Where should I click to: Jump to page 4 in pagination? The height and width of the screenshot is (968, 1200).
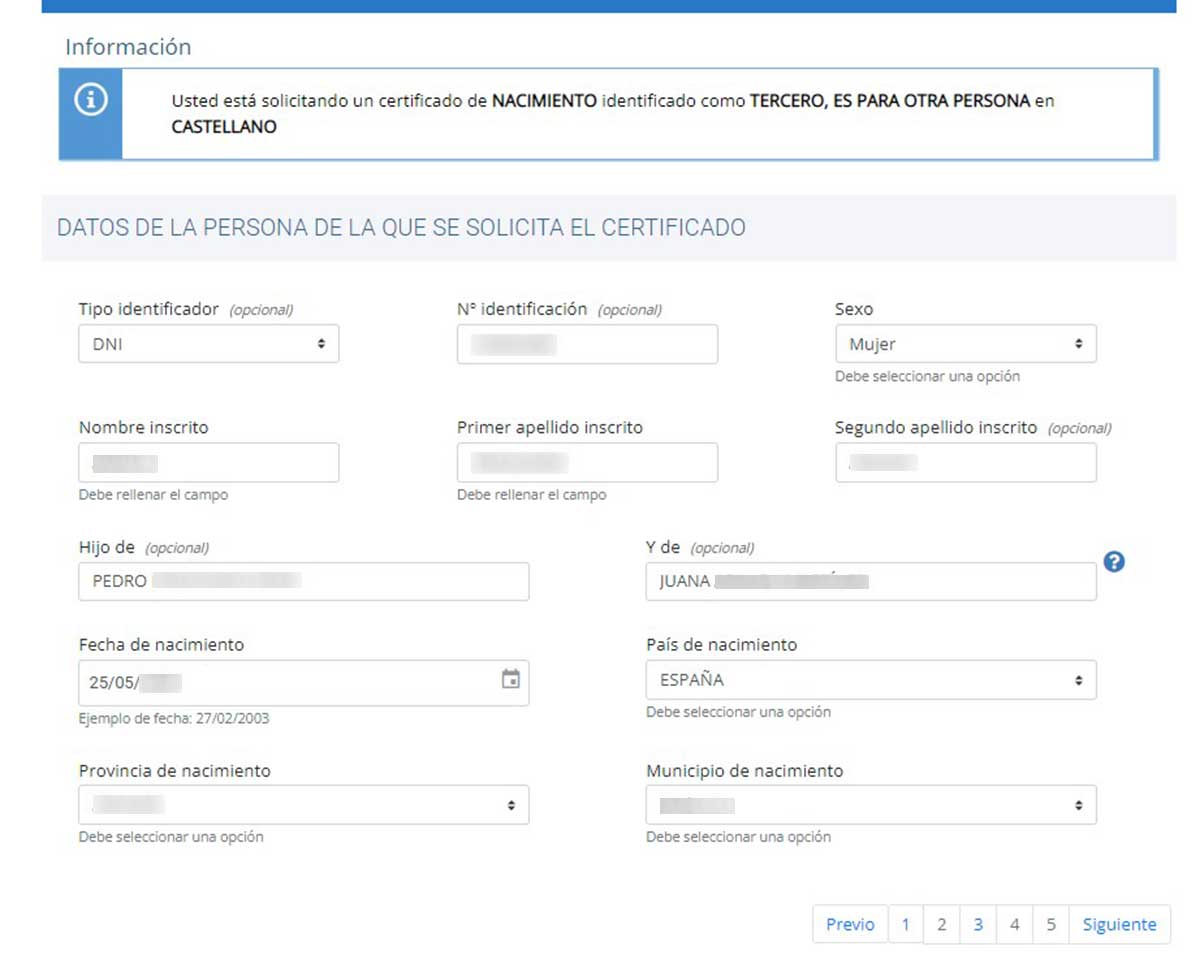1014,925
